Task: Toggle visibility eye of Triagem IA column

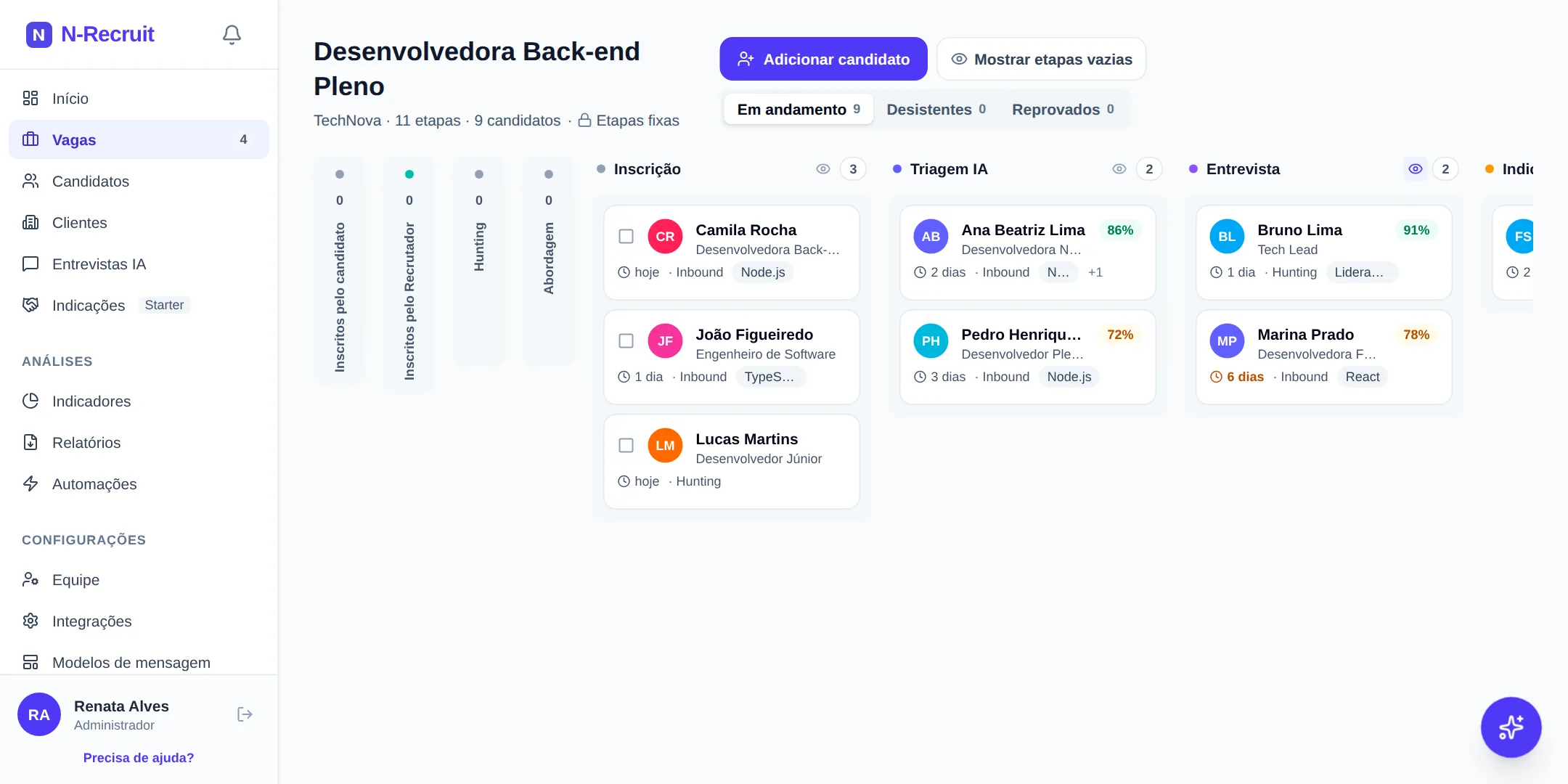Action: click(x=1119, y=169)
